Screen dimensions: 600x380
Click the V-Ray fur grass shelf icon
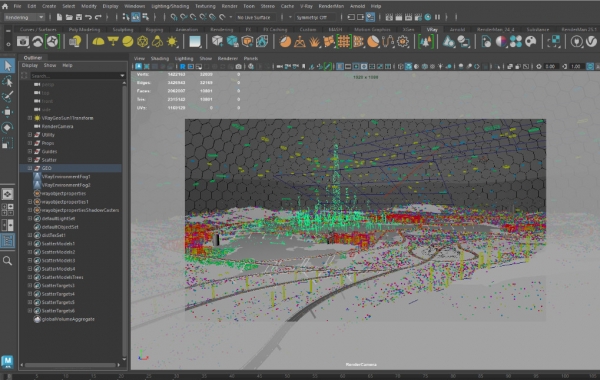(x=314, y=42)
